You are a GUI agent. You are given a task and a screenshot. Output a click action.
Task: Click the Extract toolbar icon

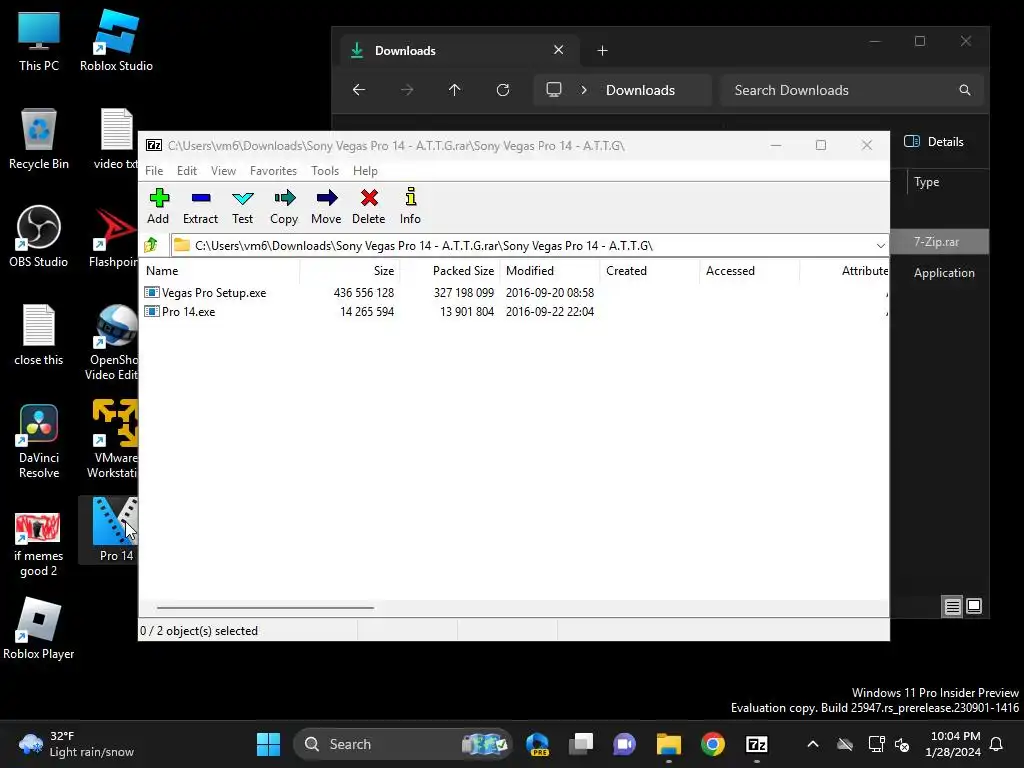(200, 206)
